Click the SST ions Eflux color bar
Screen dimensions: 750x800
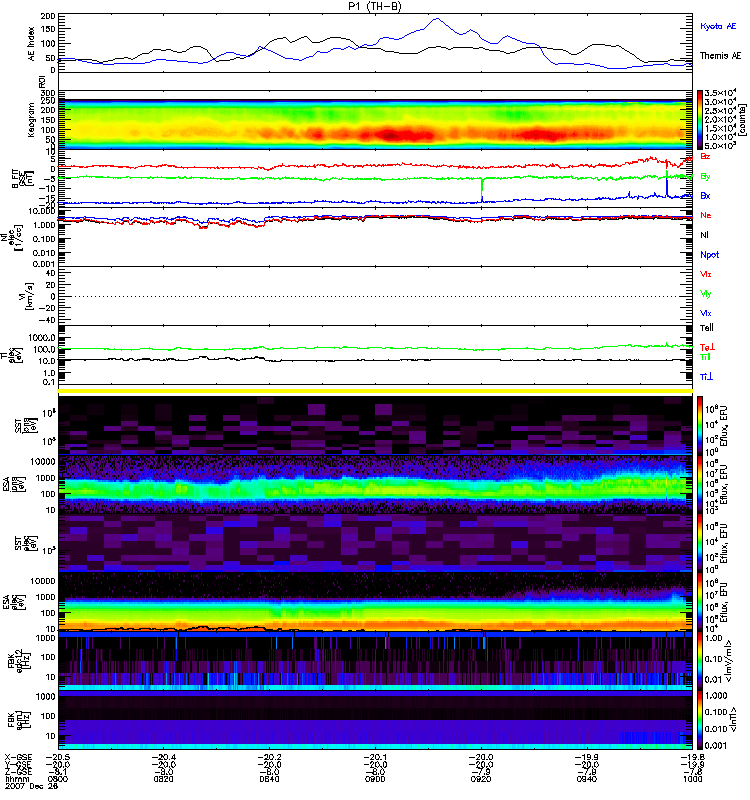pyautogui.click(x=700, y=425)
